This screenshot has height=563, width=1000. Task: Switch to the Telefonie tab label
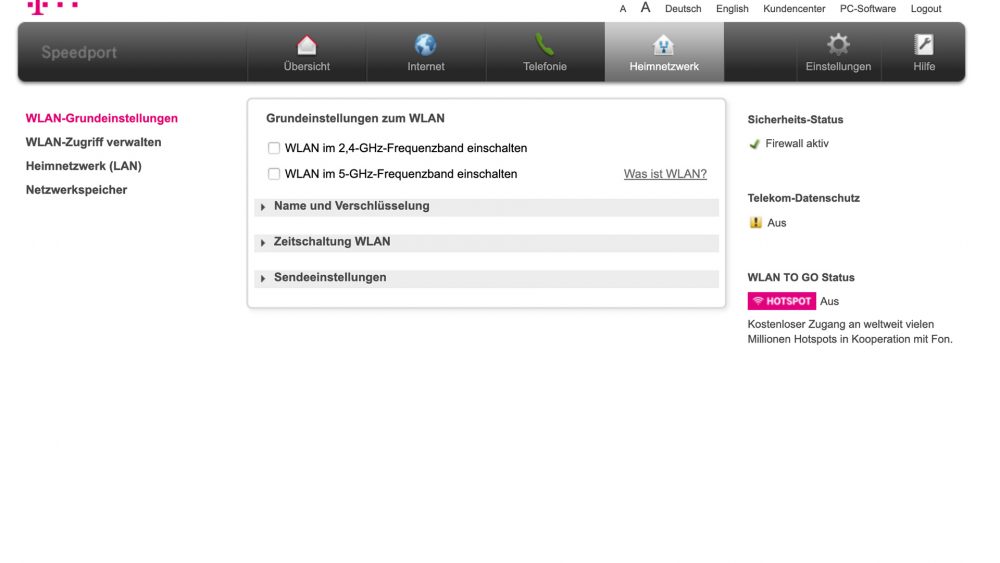click(545, 66)
